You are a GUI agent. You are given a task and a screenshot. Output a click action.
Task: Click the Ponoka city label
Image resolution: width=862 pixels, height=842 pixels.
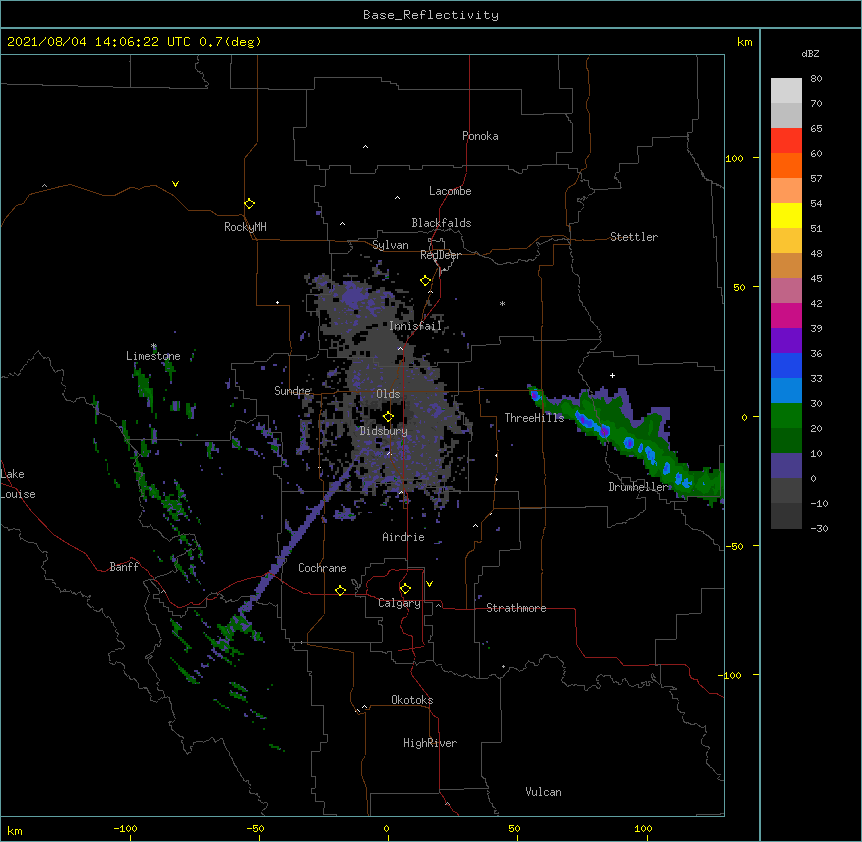coord(480,136)
